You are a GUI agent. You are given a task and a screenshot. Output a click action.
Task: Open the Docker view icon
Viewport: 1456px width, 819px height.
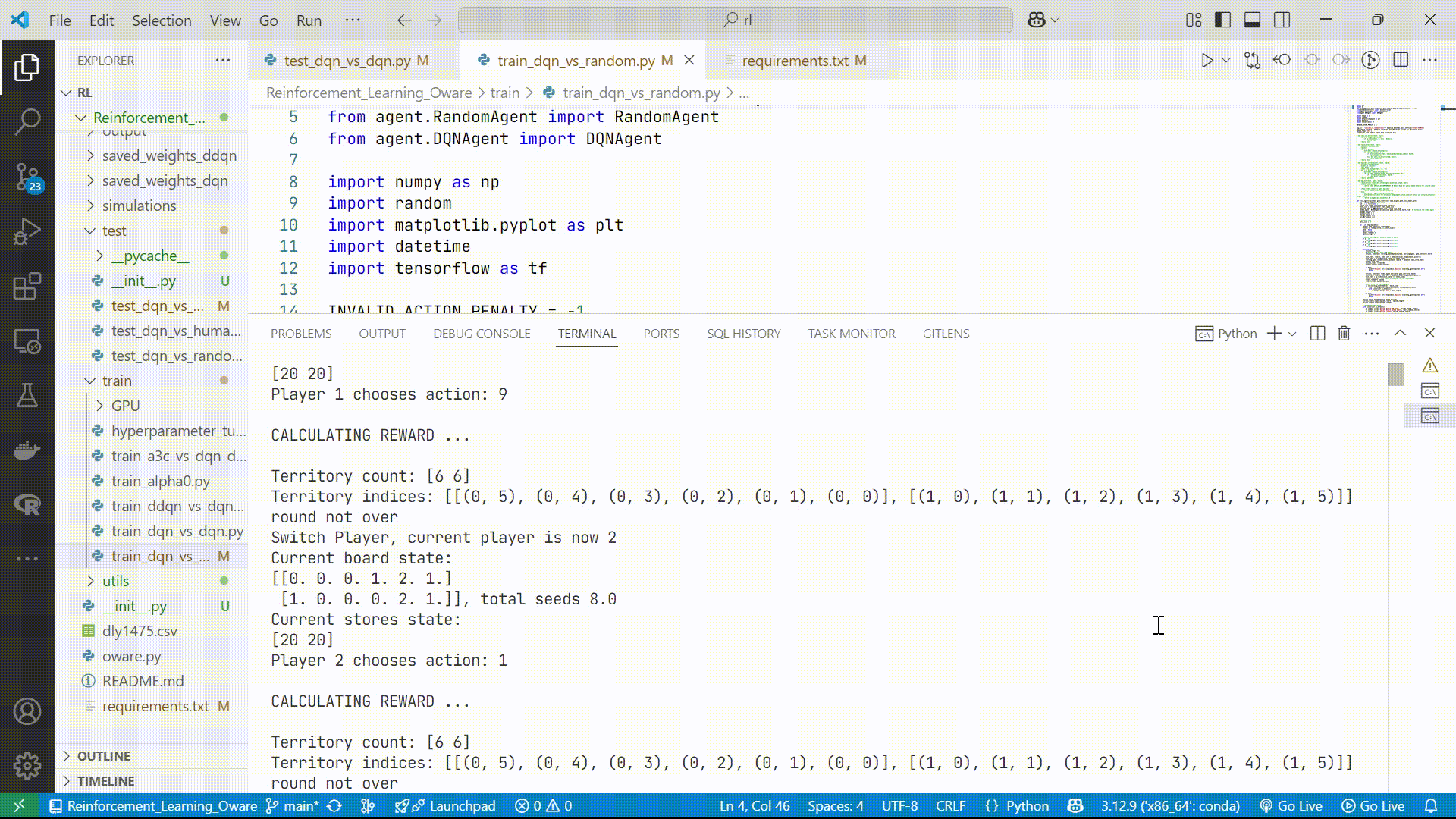[x=27, y=450]
